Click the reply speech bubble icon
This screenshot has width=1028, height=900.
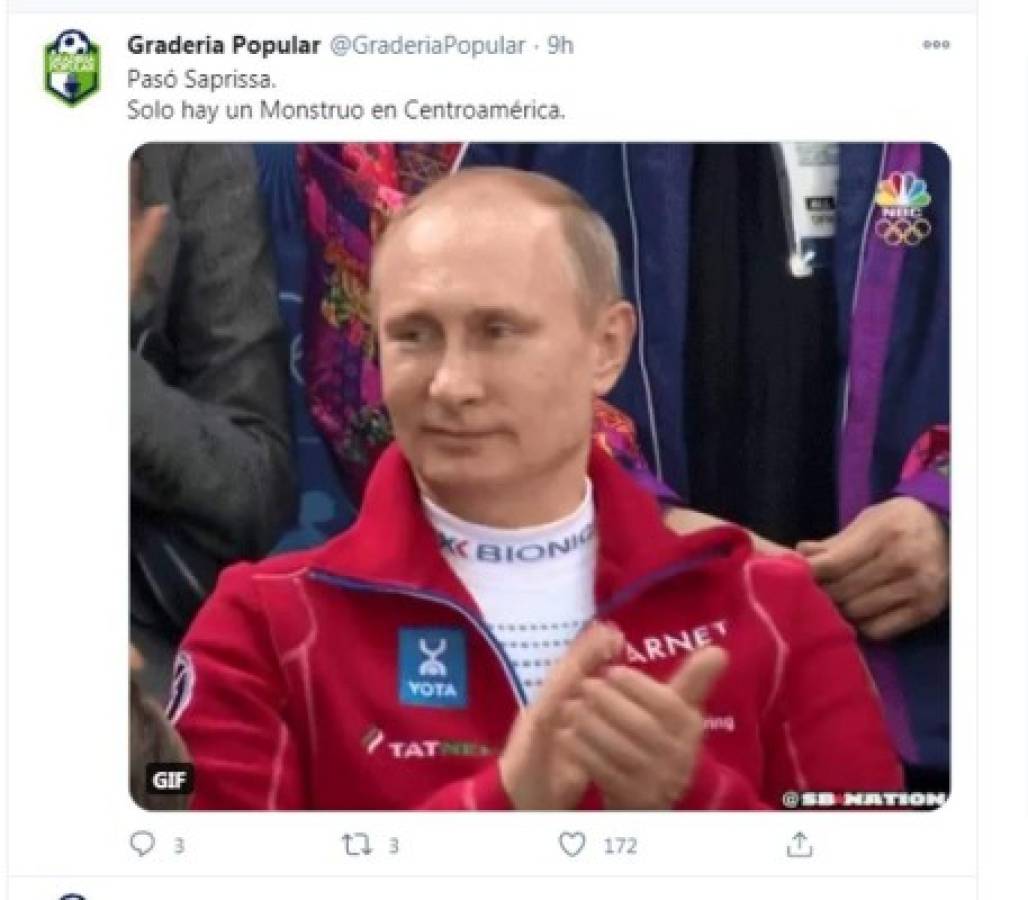click(142, 844)
